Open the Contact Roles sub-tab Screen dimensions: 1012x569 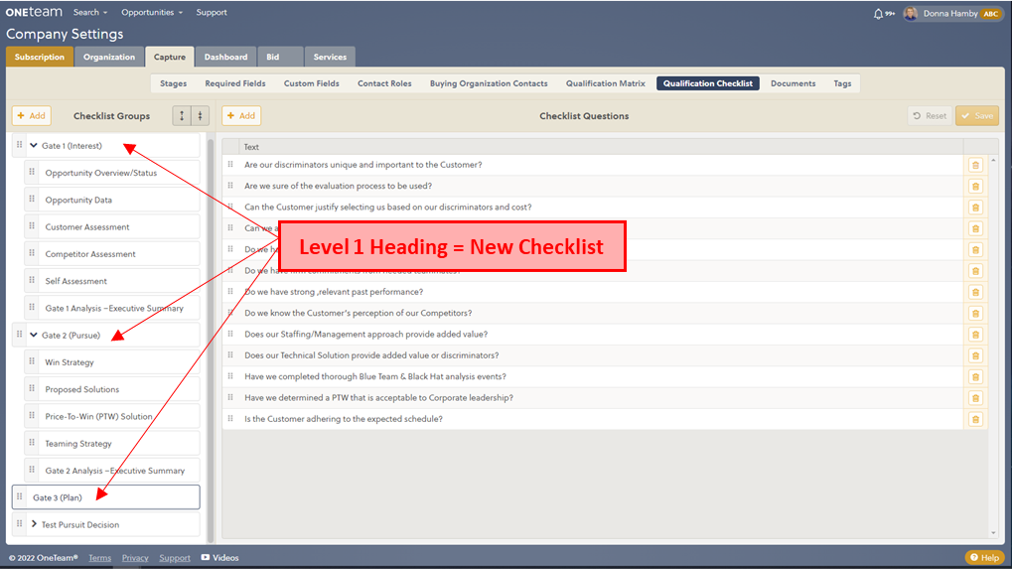[385, 83]
